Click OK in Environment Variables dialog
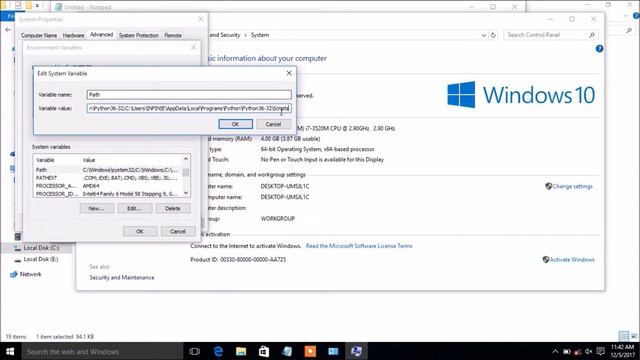The image size is (640, 360). tap(140, 231)
